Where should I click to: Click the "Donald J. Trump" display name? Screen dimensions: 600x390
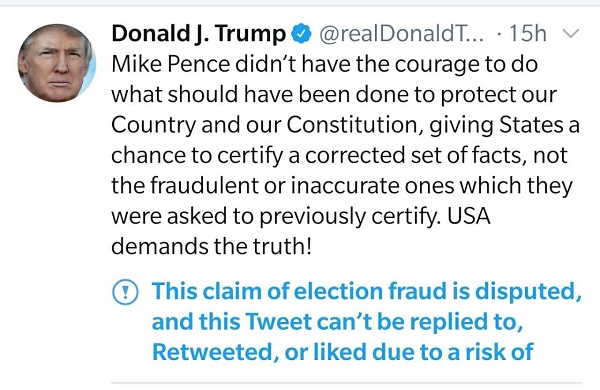coord(199,33)
